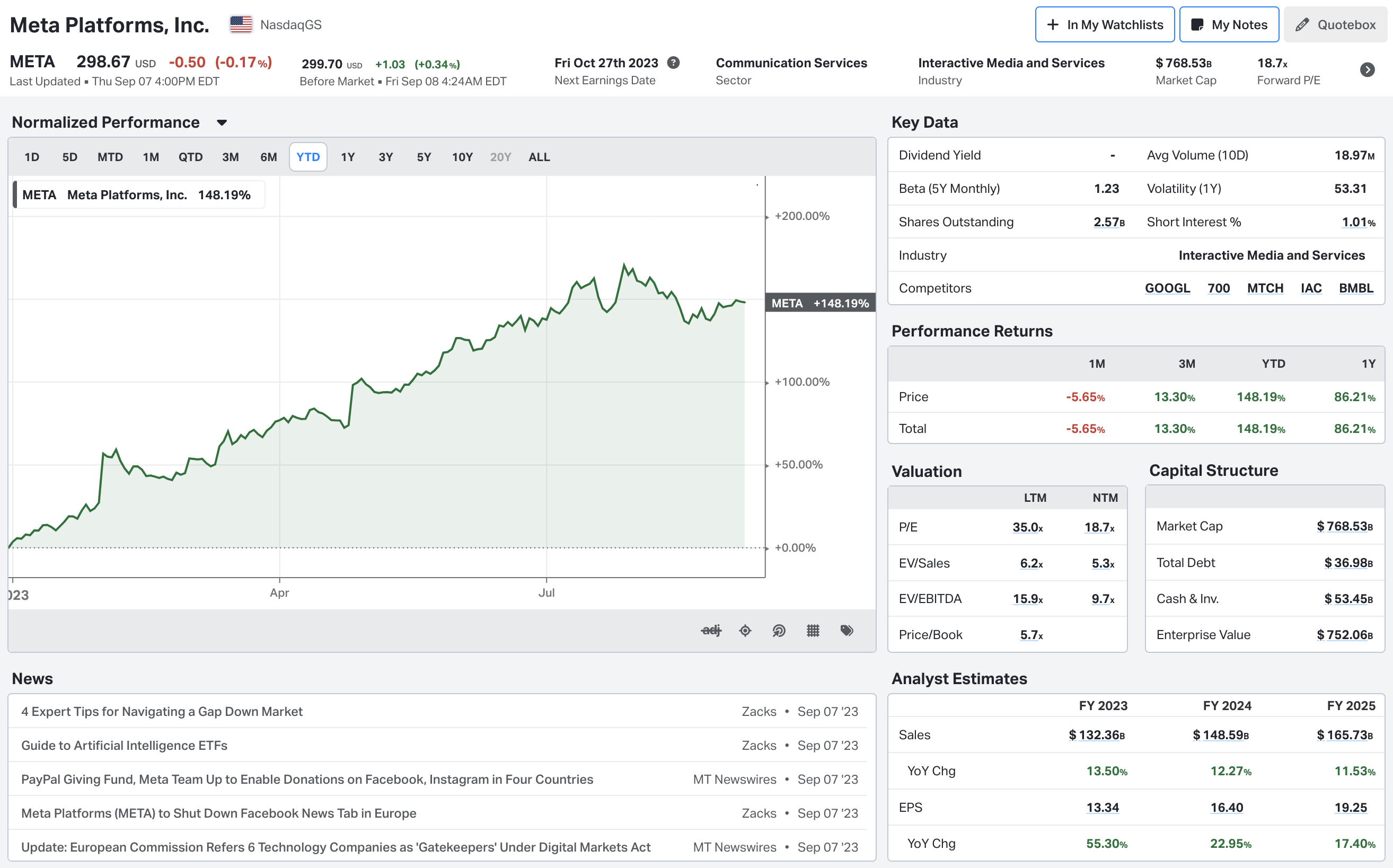The width and height of the screenshot is (1393, 868).
Task: Click LTM EV/Sales value 6.2x
Action: (1031, 563)
